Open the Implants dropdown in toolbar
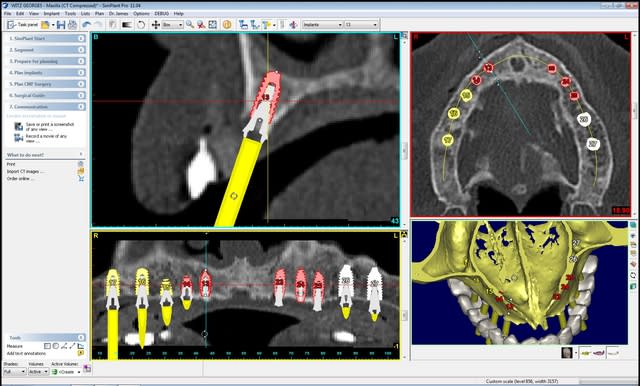 click(322, 25)
